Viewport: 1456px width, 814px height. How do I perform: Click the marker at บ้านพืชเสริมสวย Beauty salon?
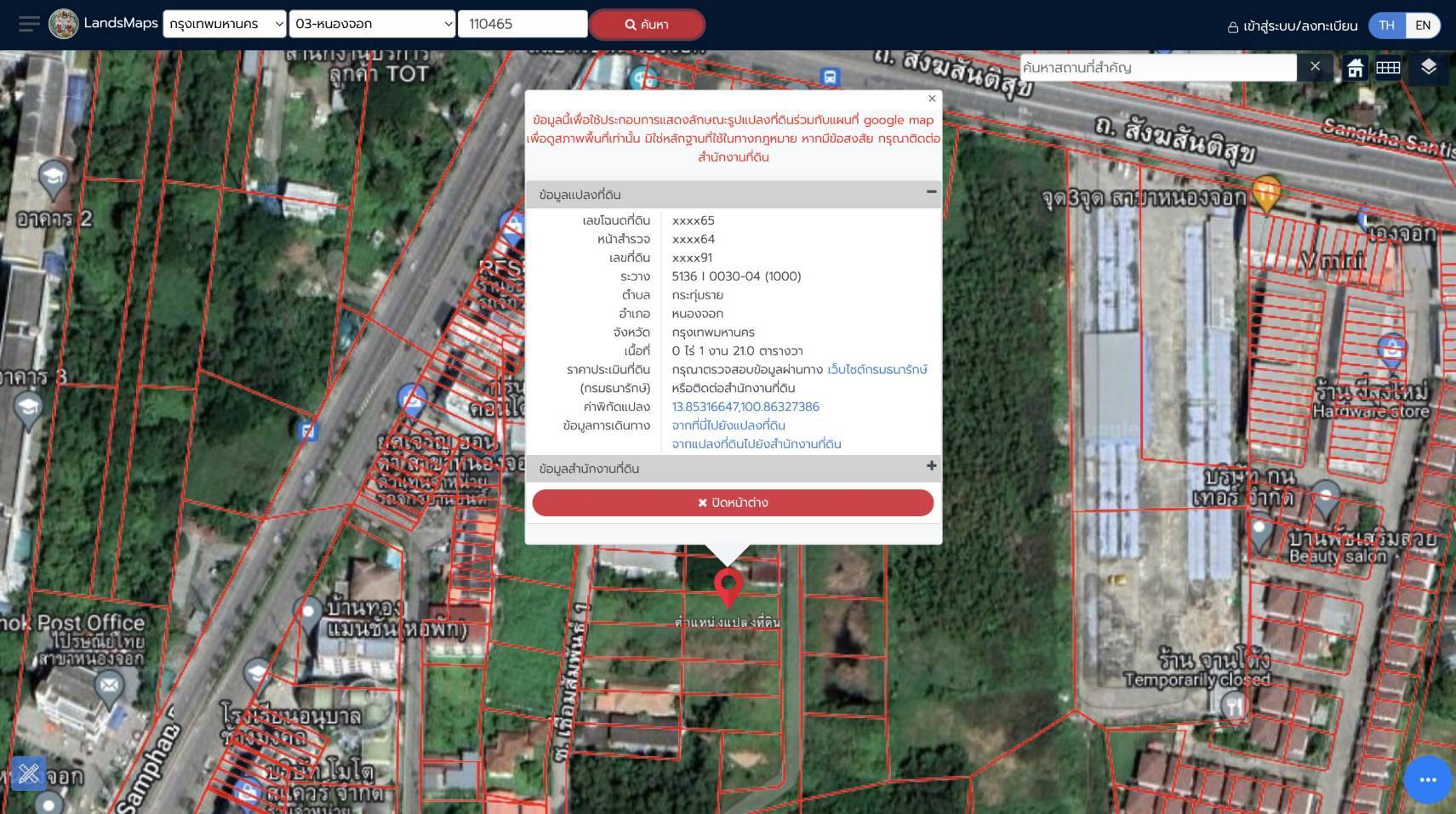pyautogui.click(x=1260, y=533)
